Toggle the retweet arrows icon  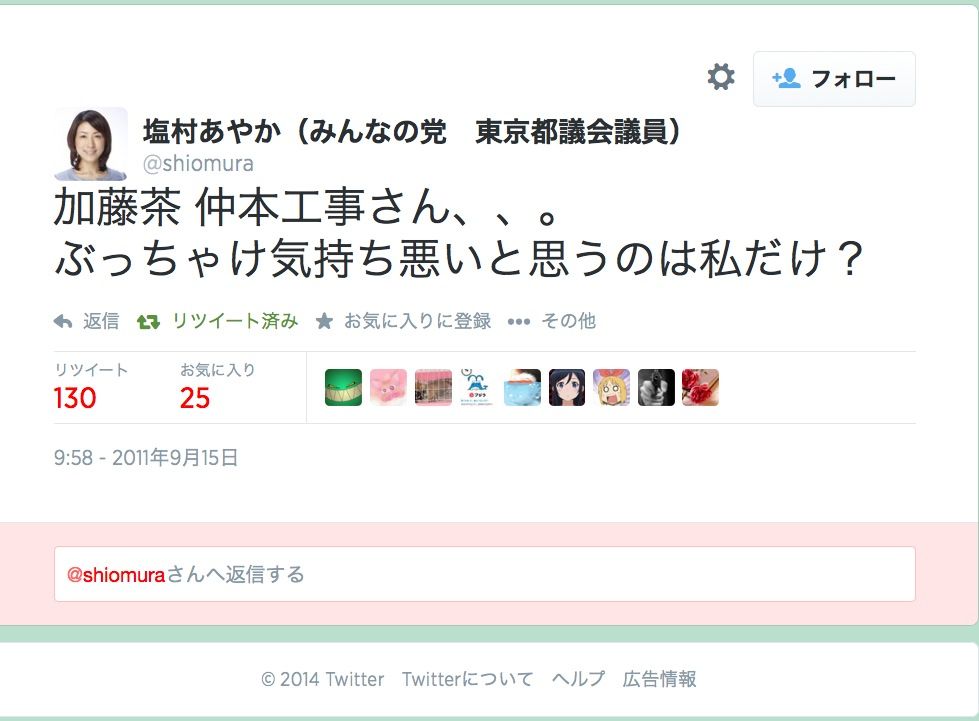[x=148, y=321]
